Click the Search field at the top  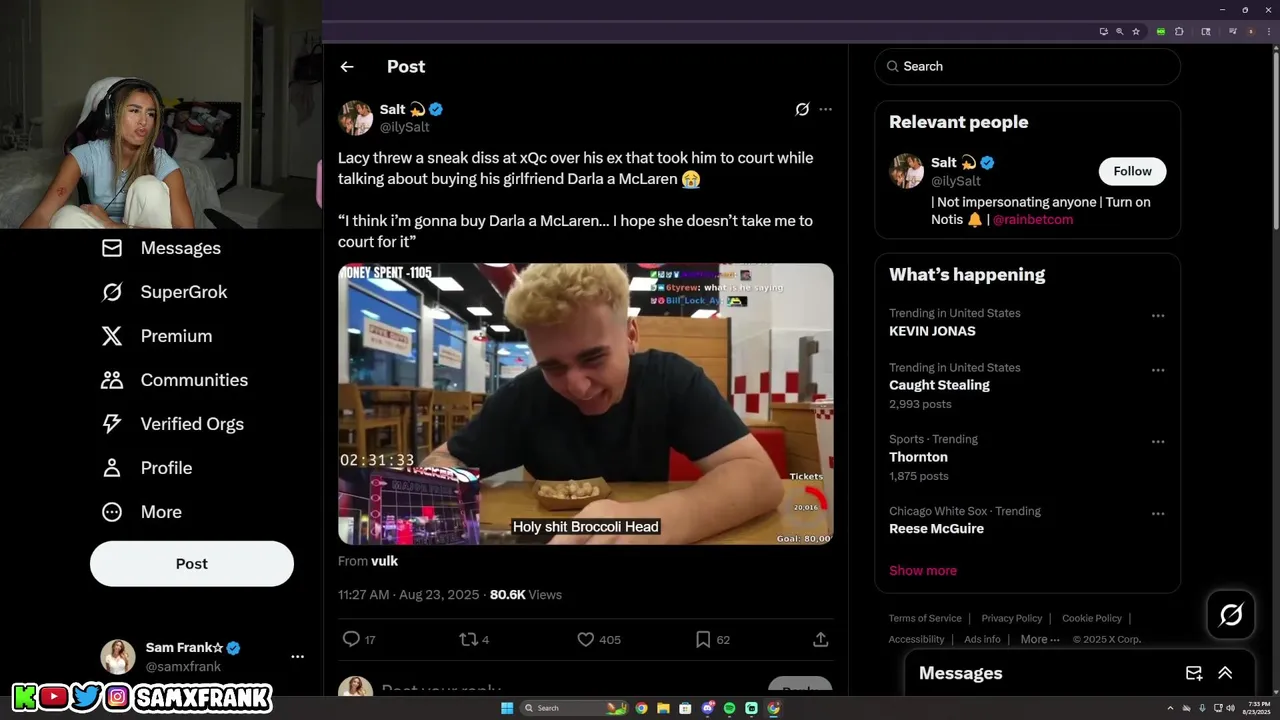tap(1027, 66)
